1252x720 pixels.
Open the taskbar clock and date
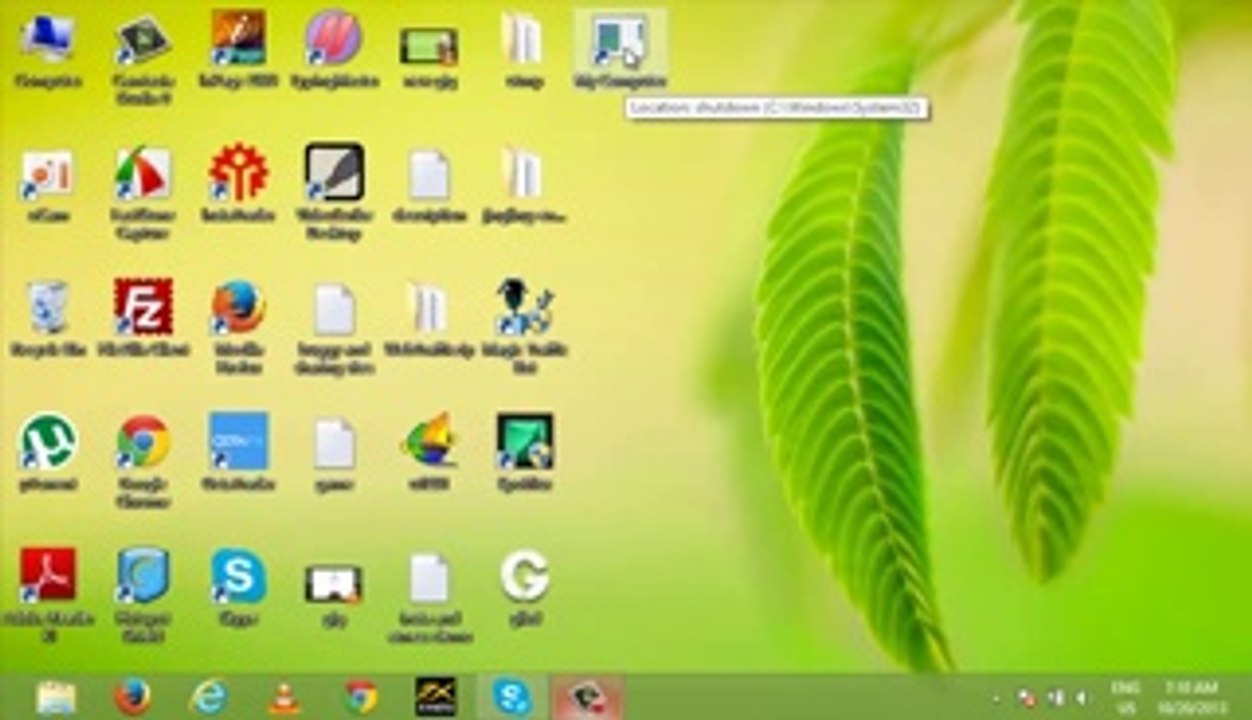click(x=1190, y=697)
